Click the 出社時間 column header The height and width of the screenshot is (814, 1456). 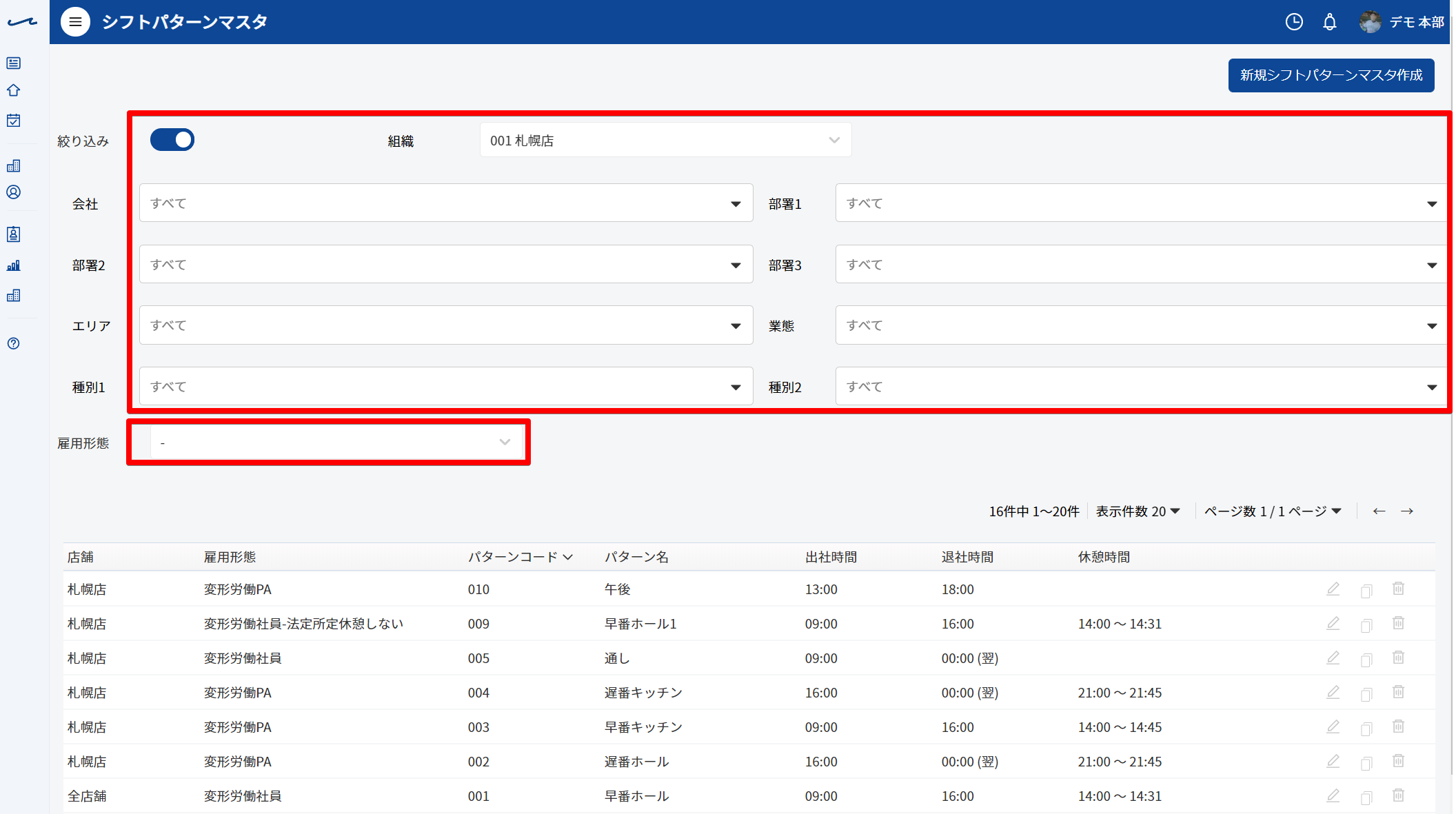click(x=831, y=557)
